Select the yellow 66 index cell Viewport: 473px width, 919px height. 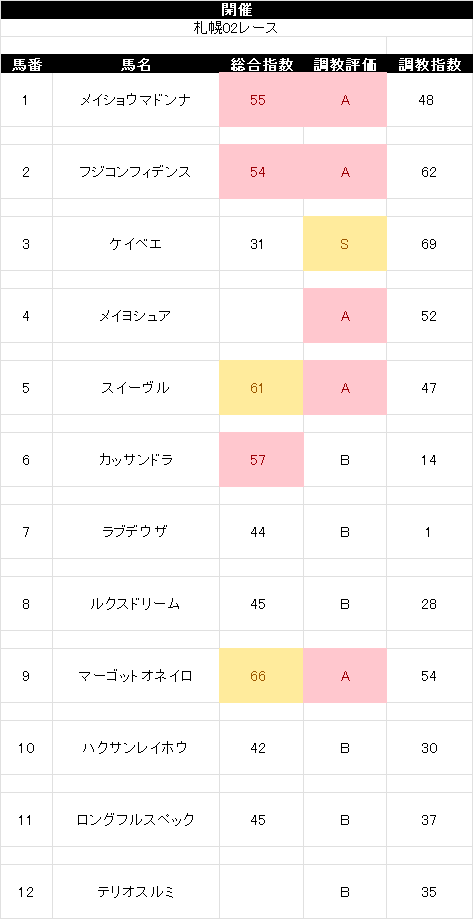click(x=261, y=676)
